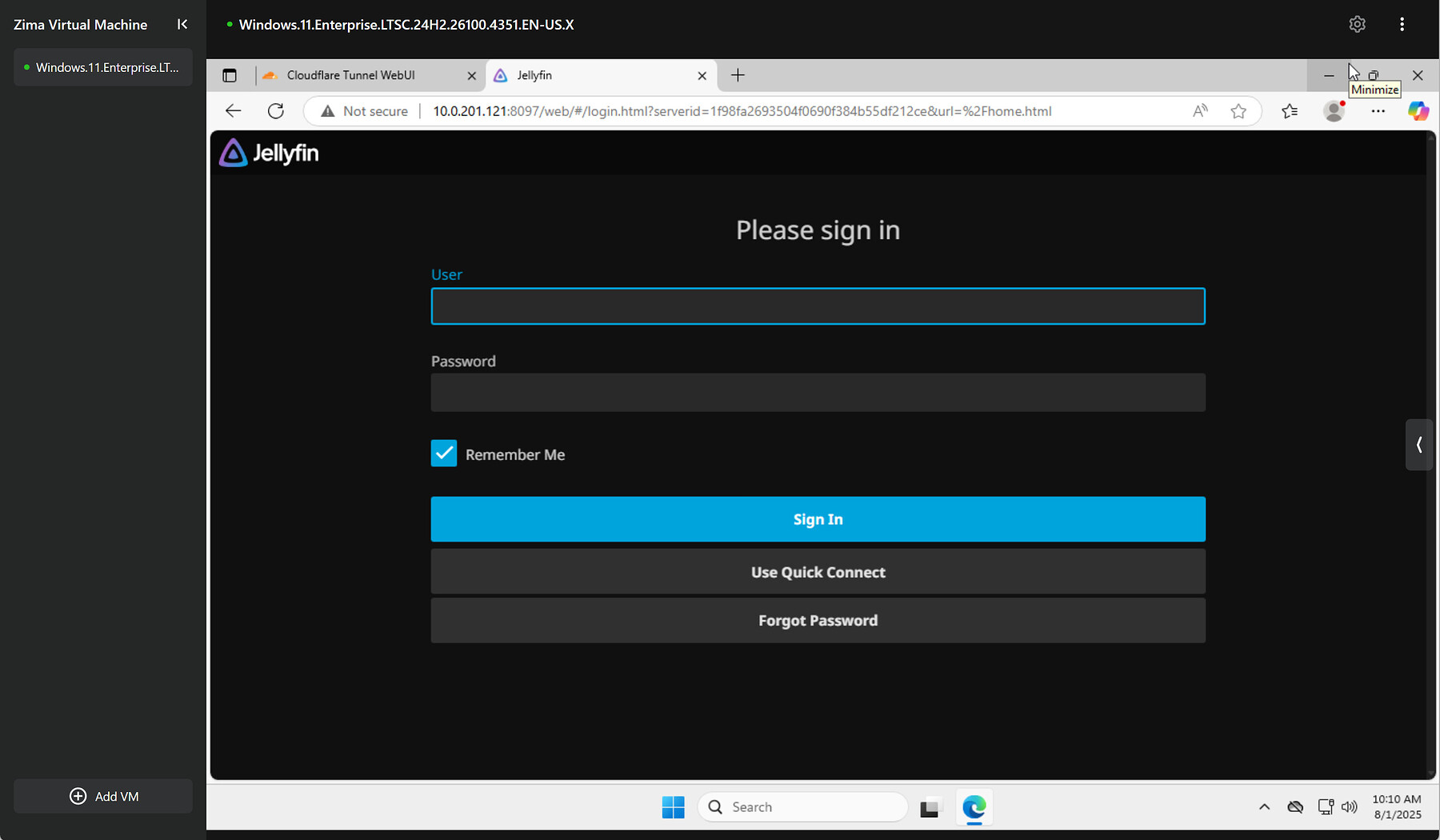Open the Windows Start menu
Viewport: 1440px width, 840px height.
pyautogui.click(x=673, y=807)
